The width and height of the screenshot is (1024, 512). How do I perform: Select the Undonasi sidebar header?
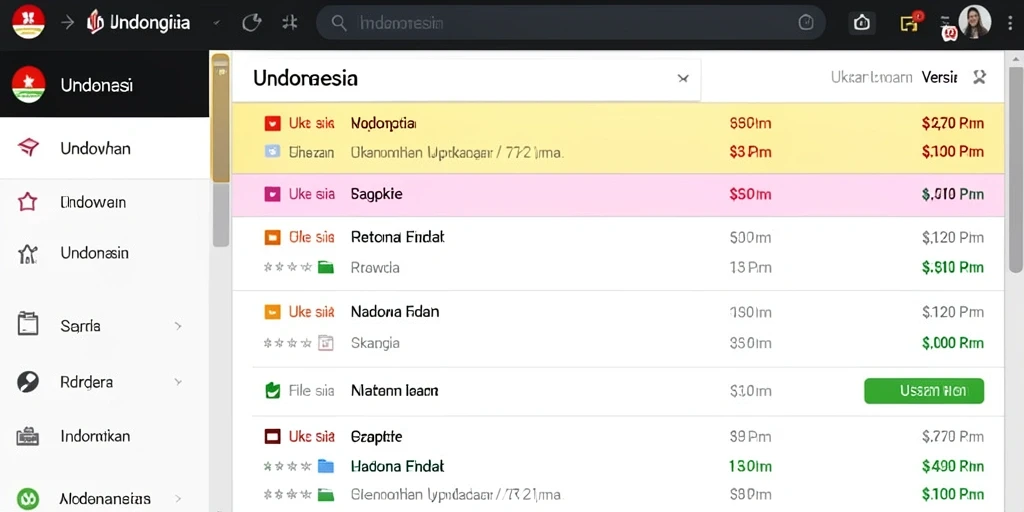coord(104,84)
